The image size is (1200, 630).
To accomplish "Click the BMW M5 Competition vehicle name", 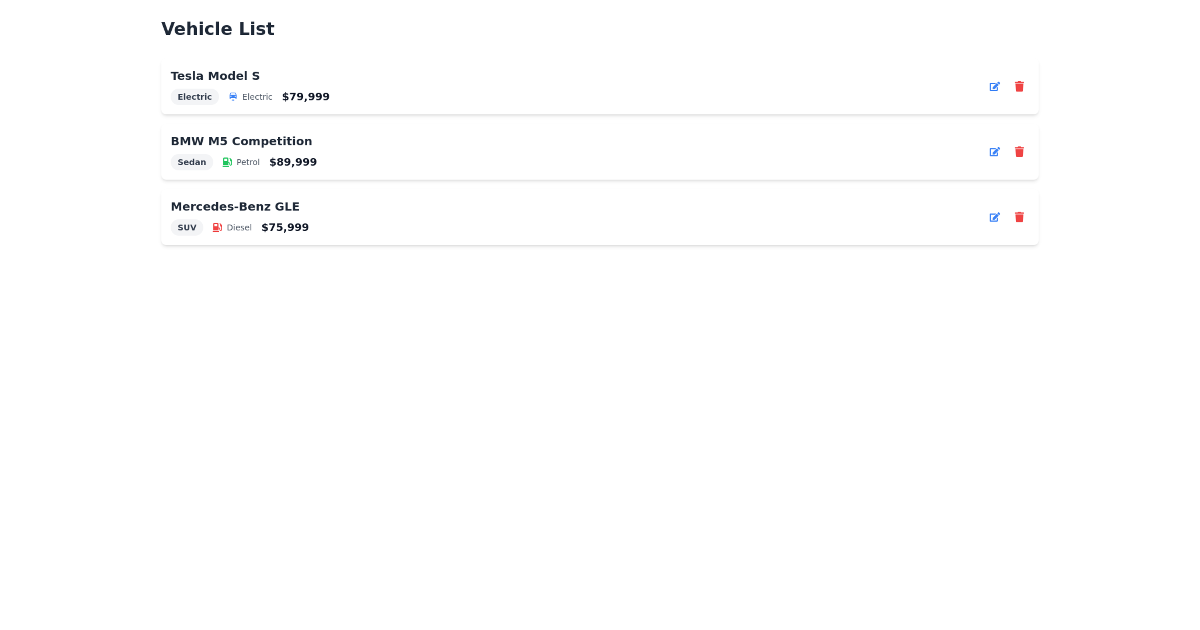I will point(241,140).
